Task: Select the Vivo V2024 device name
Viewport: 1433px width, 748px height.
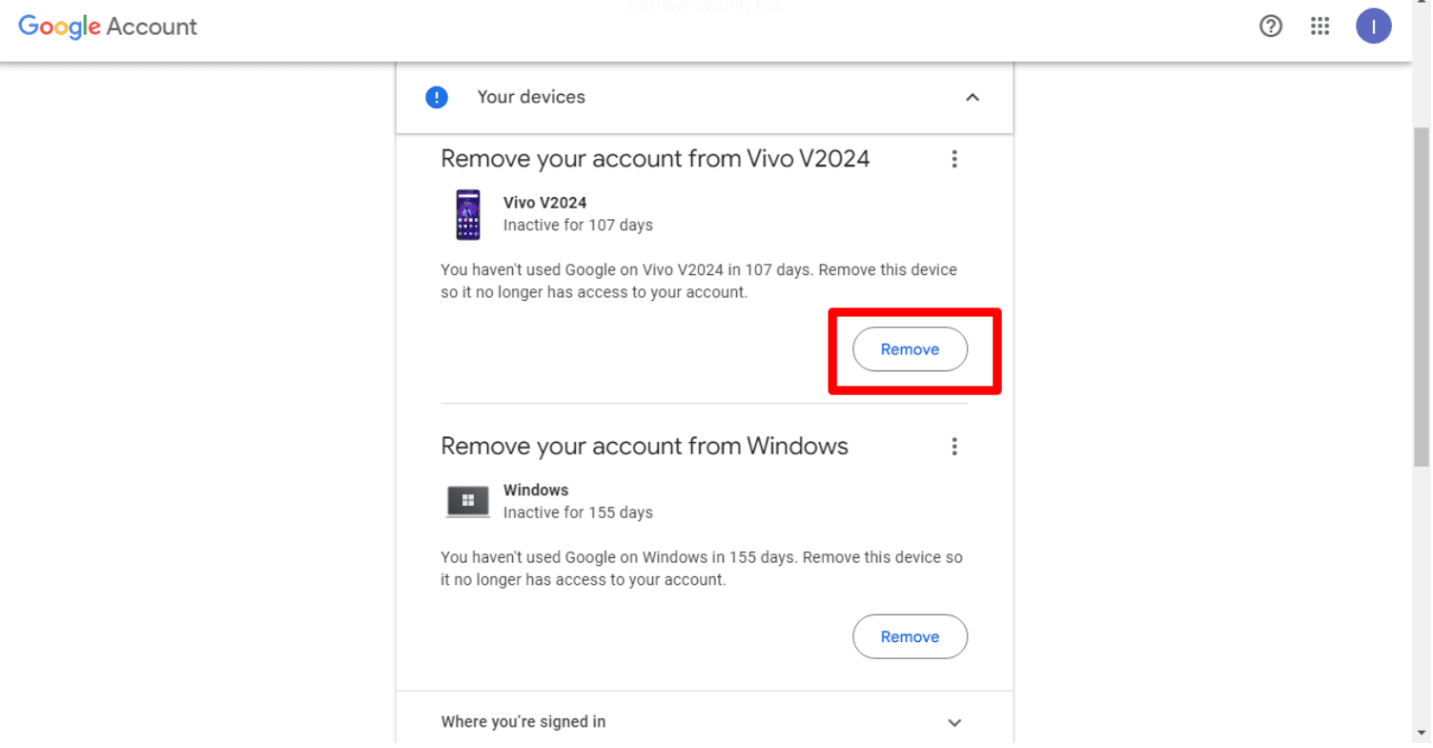Action: point(545,203)
